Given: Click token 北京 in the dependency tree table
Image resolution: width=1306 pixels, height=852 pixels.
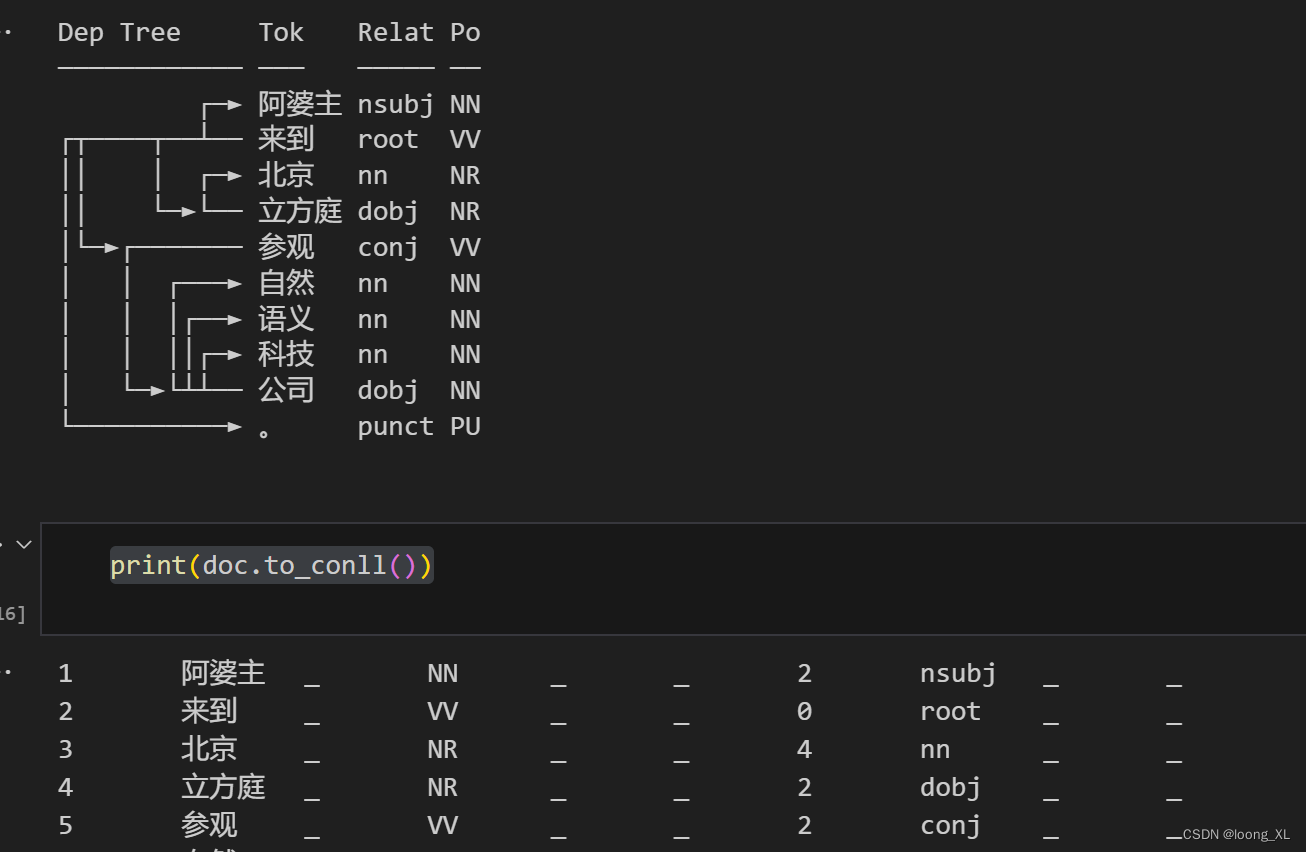Looking at the screenshot, I should pos(286,175).
